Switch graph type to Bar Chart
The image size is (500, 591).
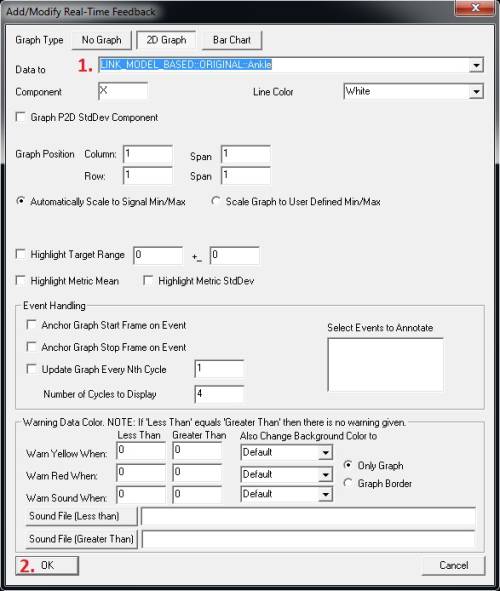click(x=232, y=40)
